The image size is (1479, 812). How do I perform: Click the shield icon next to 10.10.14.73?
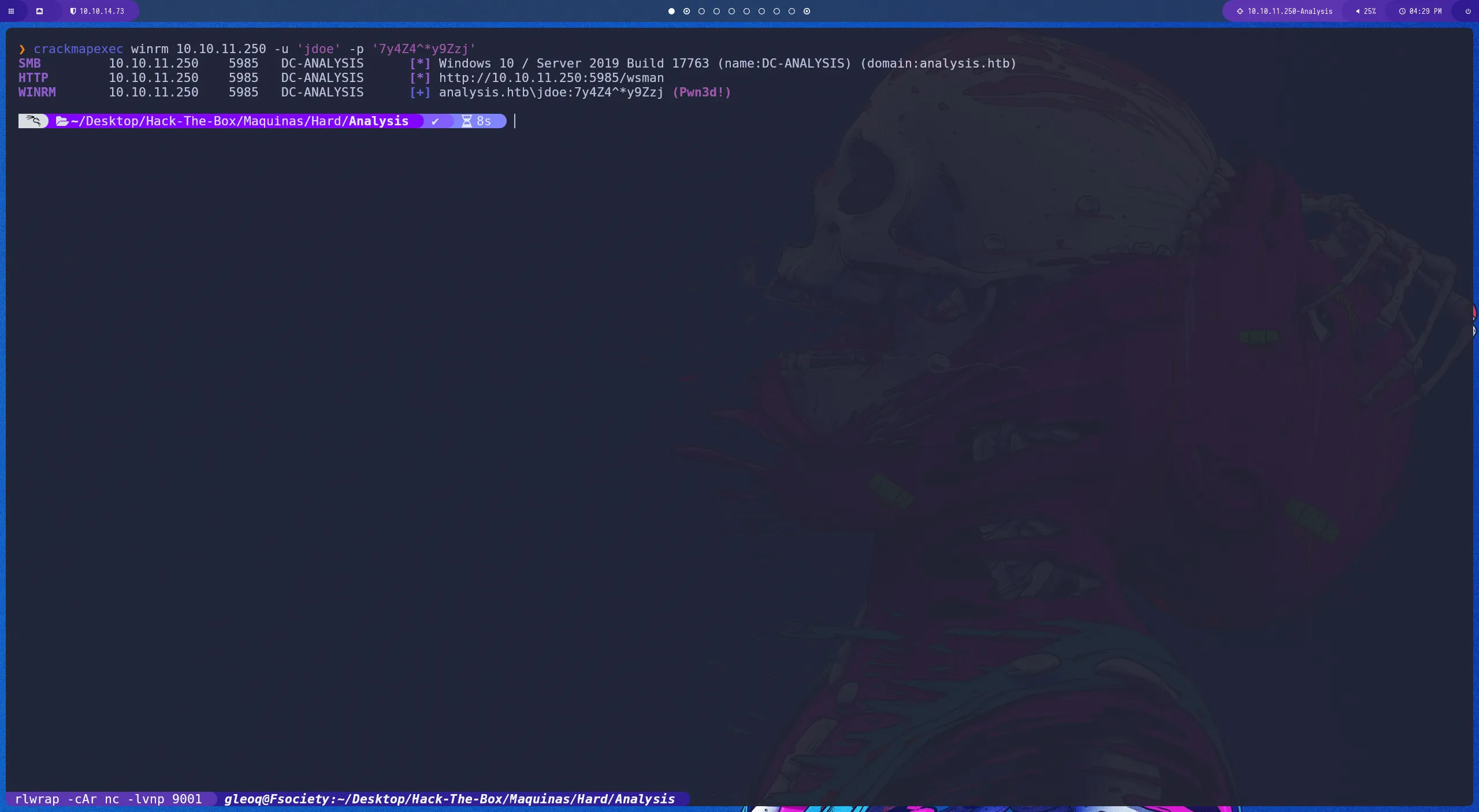tap(75, 11)
